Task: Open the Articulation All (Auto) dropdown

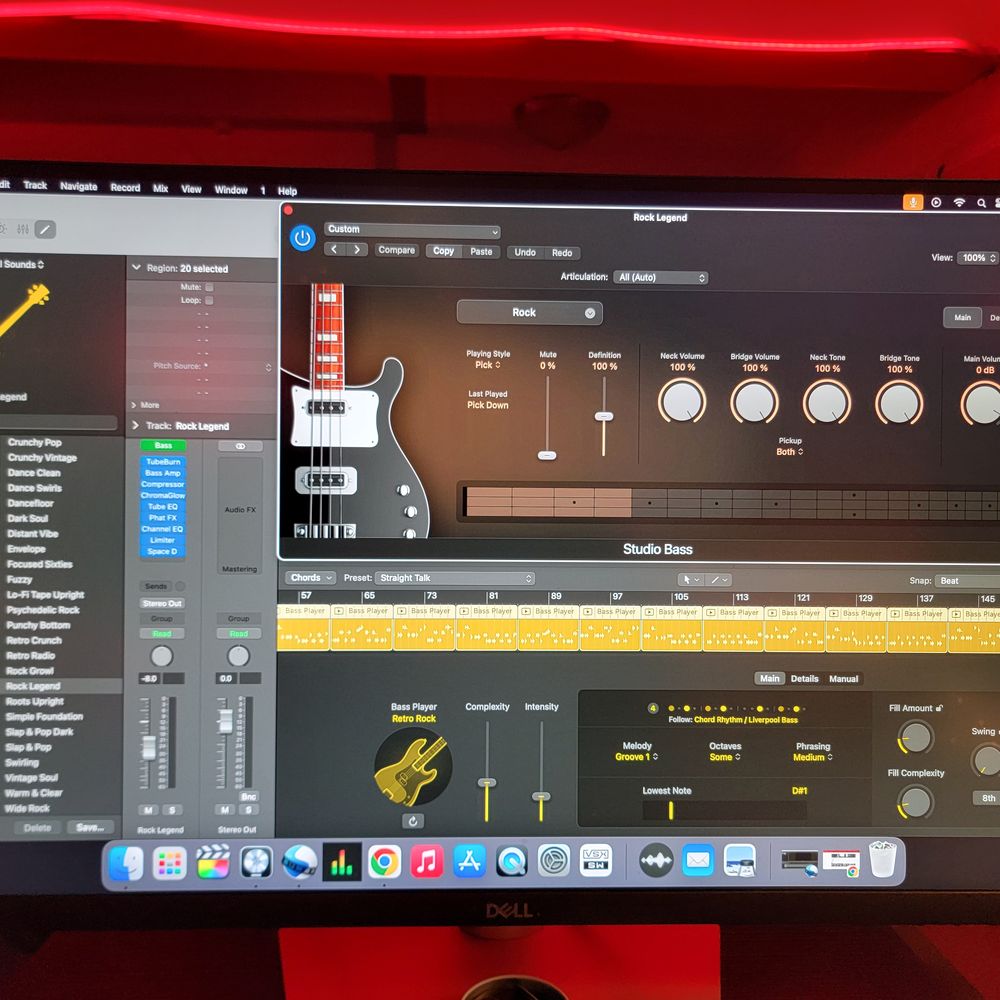Action: point(661,278)
